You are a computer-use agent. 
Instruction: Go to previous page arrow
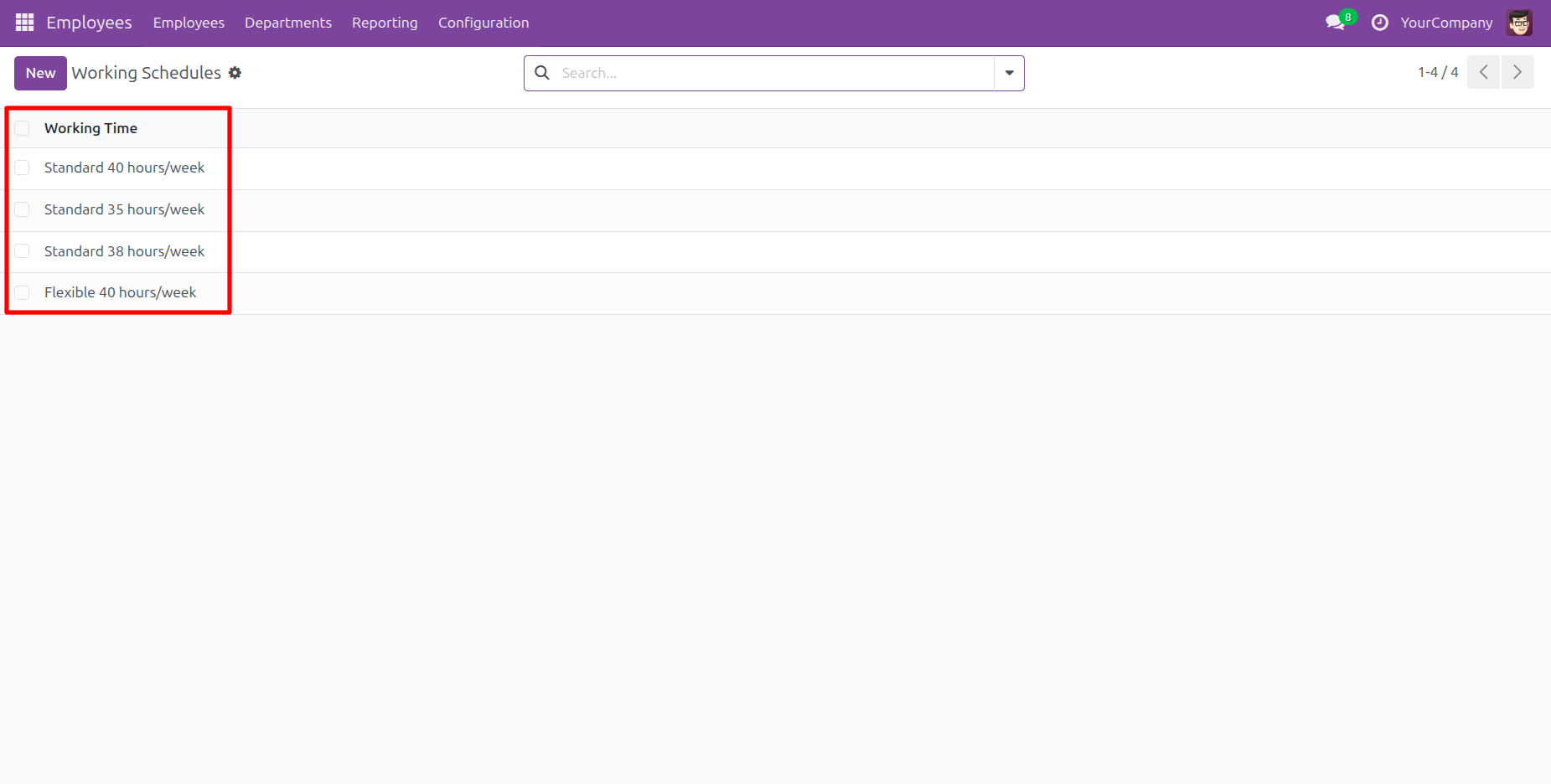pos(1483,72)
